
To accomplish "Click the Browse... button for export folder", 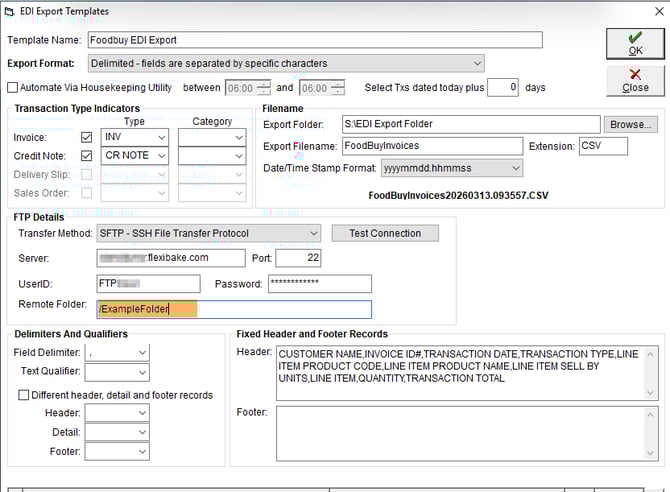I will pos(630,124).
